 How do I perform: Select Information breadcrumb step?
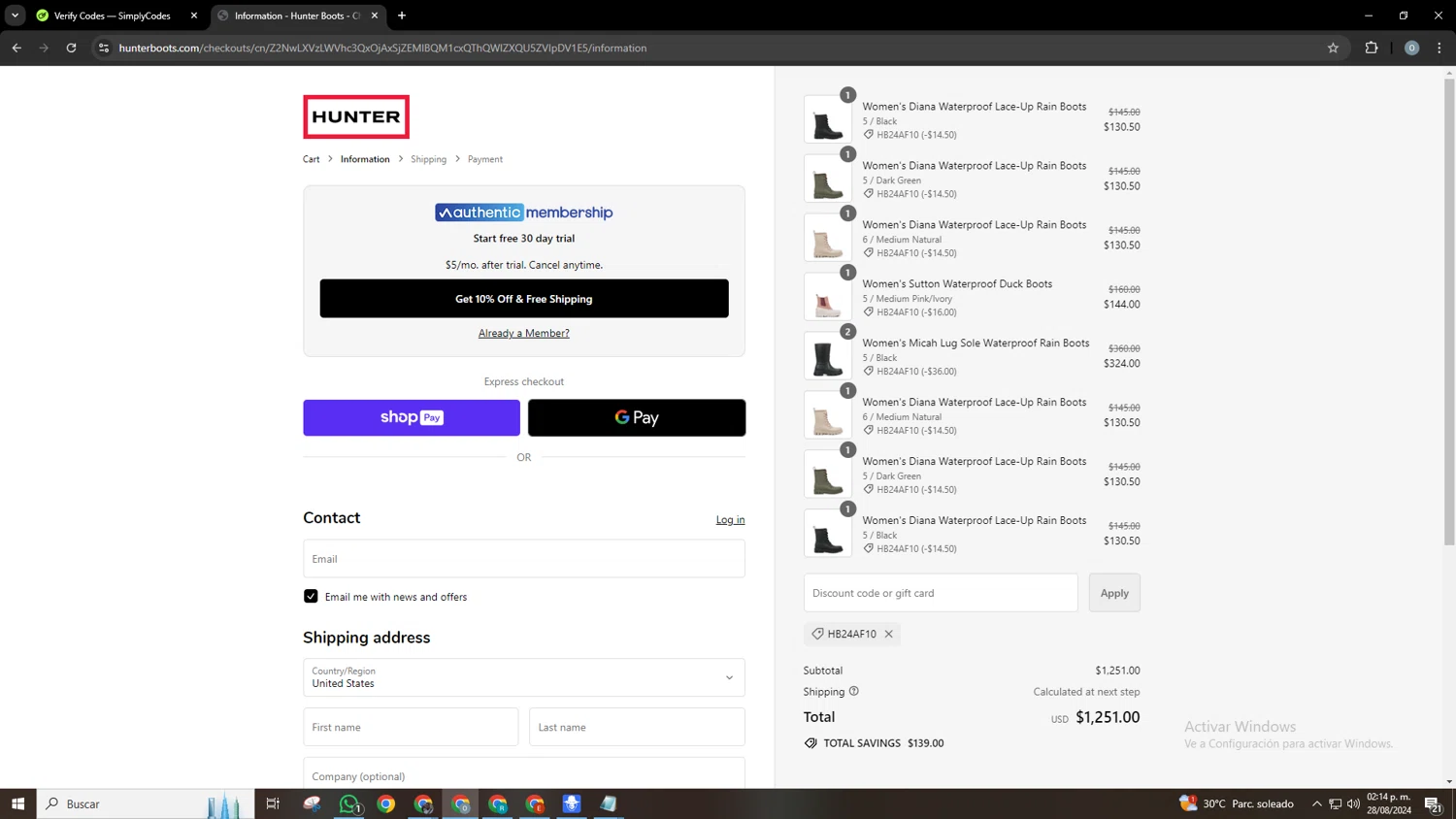365,159
